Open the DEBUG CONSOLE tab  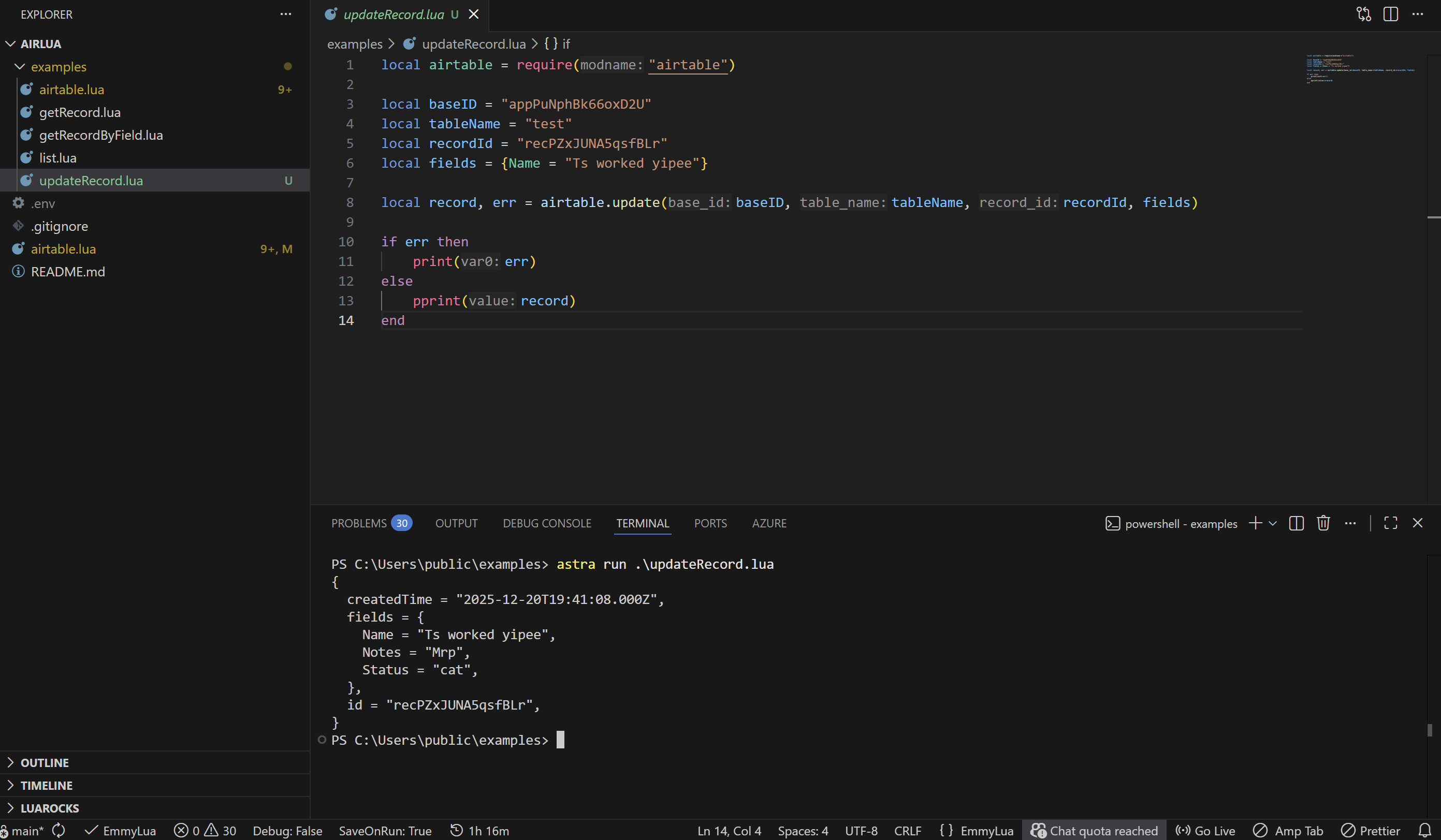[x=547, y=523]
